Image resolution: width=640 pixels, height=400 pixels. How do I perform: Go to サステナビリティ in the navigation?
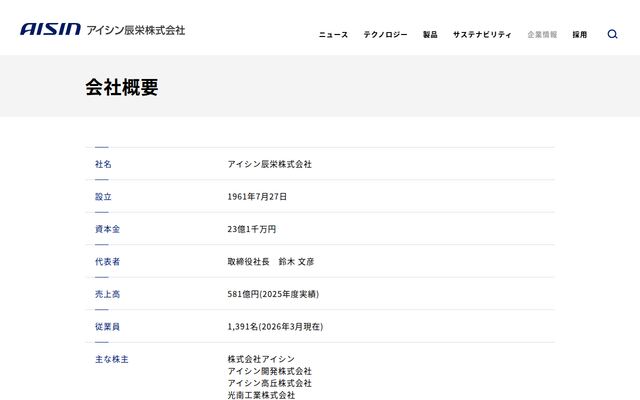[482, 35]
